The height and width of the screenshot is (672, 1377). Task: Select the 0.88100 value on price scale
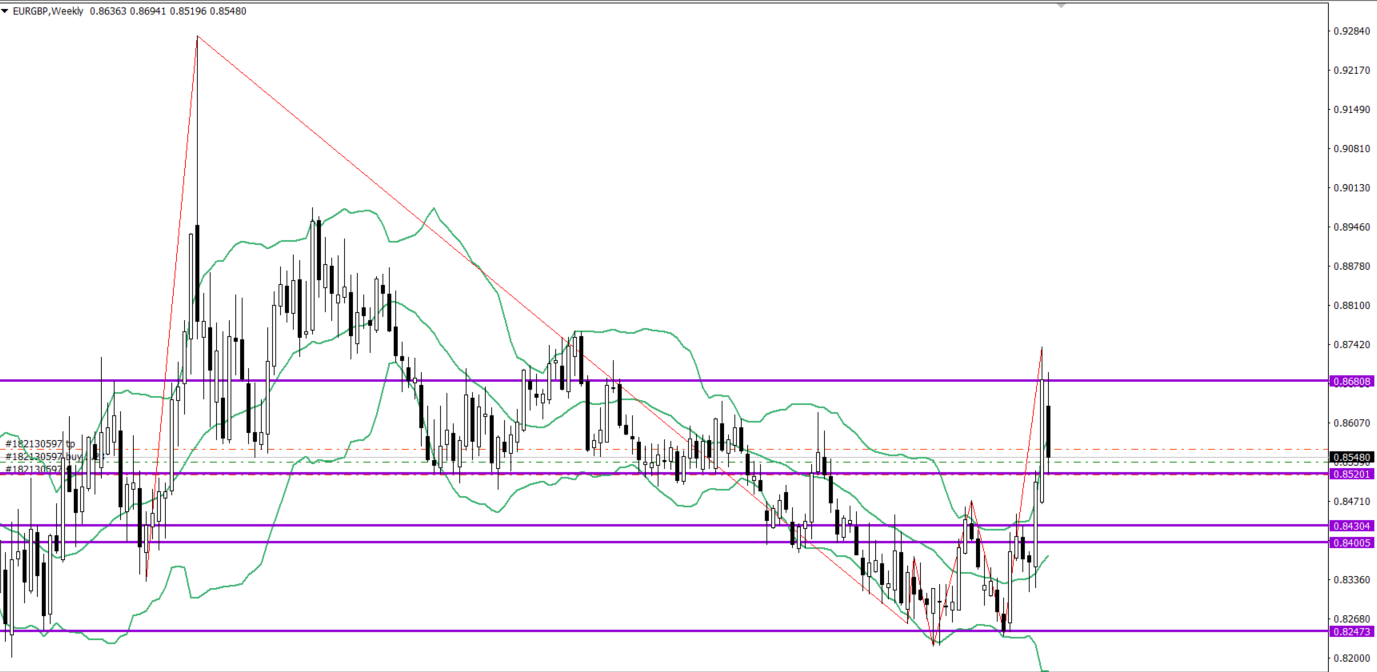coord(1351,305)
